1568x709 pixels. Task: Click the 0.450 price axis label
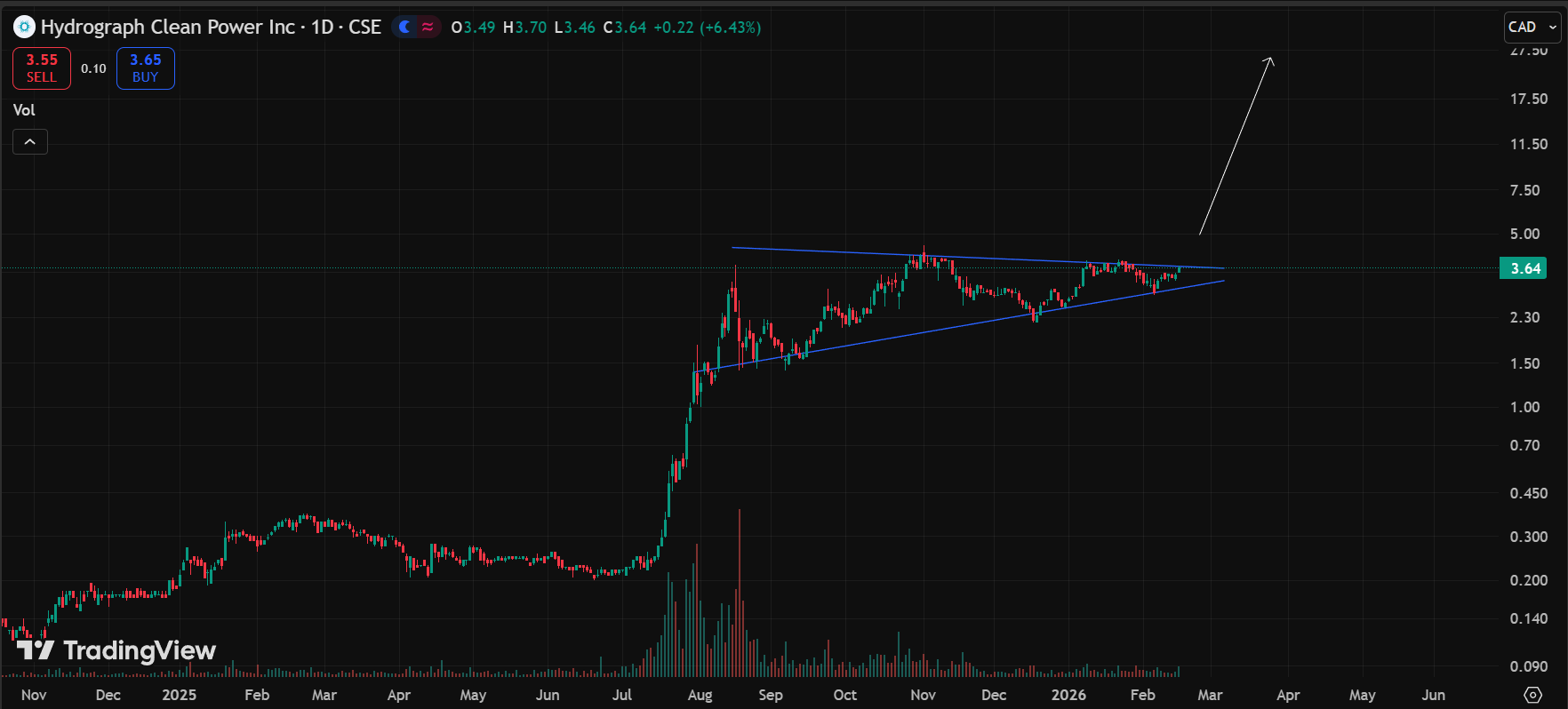pos(1529,493)
